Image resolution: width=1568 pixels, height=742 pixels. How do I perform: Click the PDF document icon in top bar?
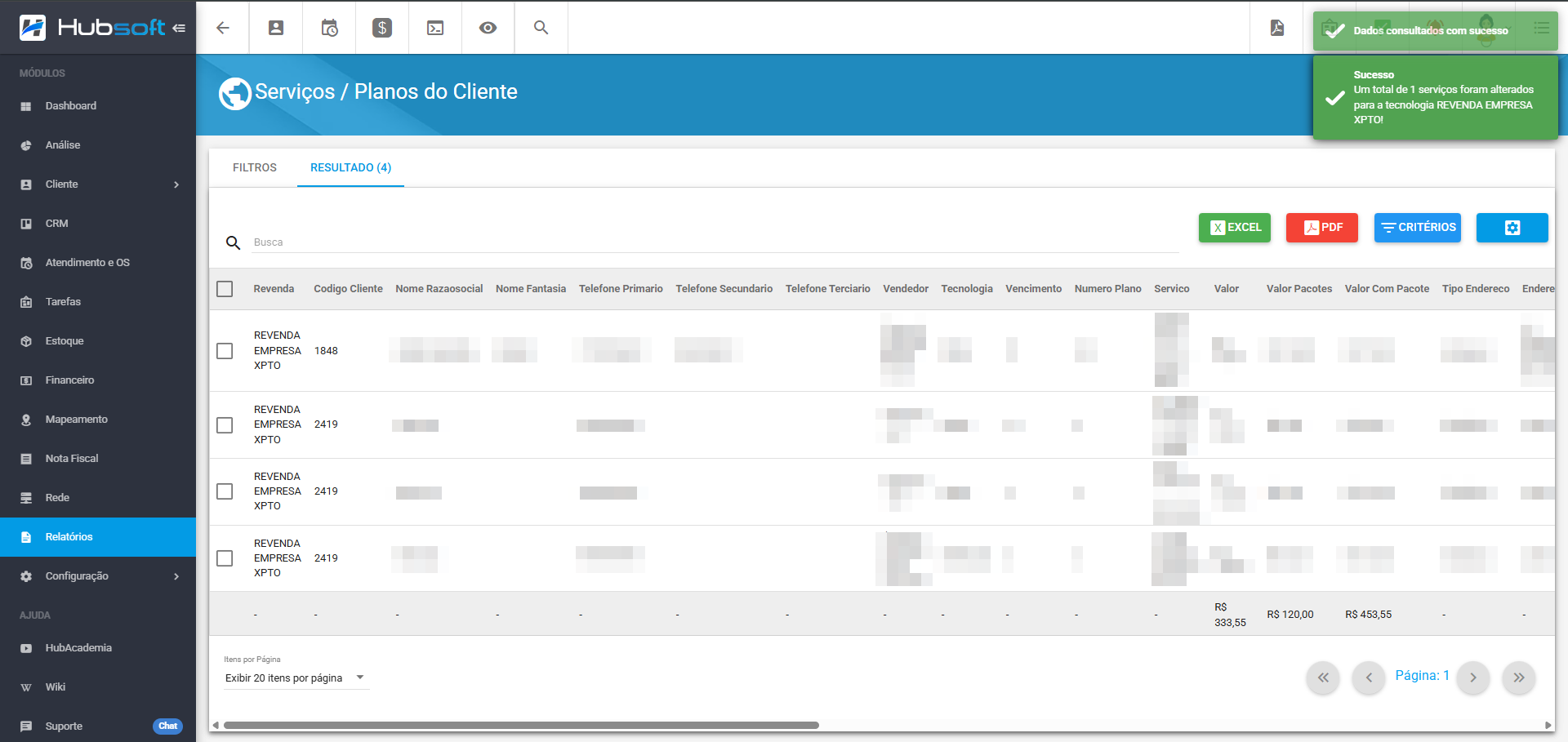(x=1277, y=28)
